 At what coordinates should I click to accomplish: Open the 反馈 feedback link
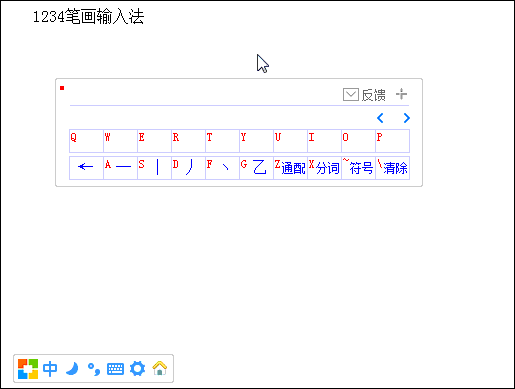point(374,95)
